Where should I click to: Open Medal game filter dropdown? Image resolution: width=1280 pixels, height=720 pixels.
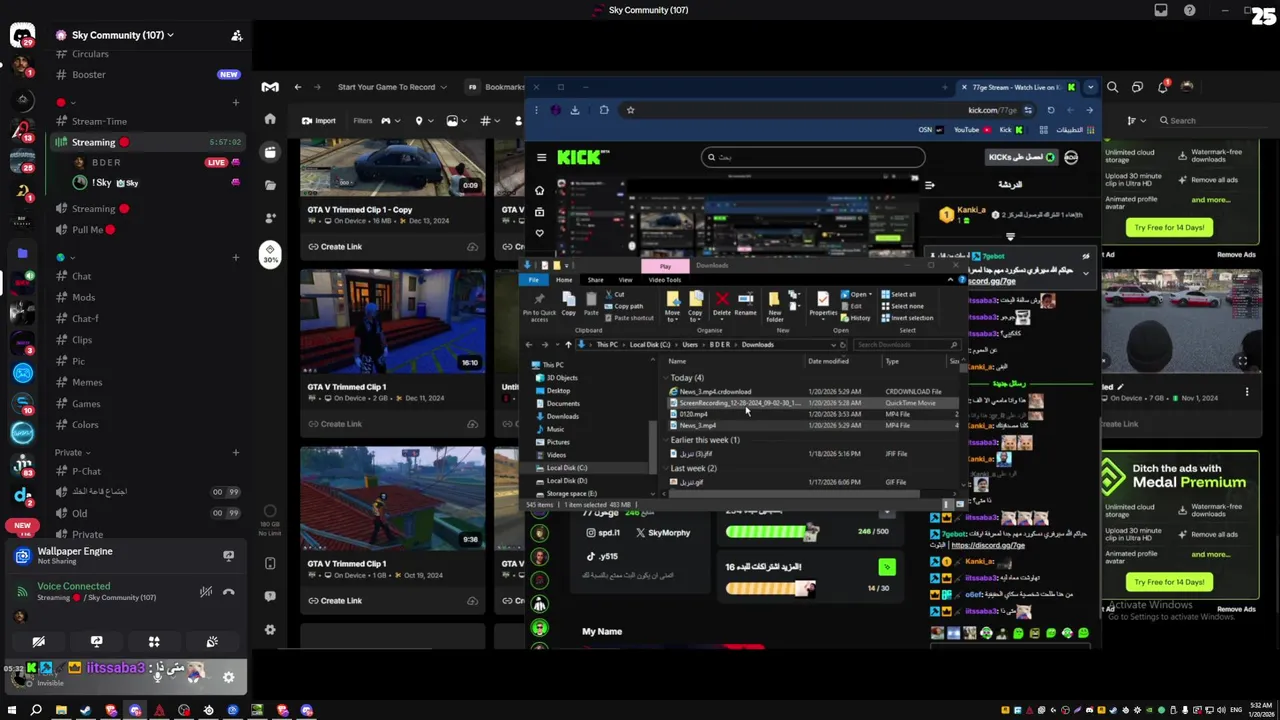[389, 121]
